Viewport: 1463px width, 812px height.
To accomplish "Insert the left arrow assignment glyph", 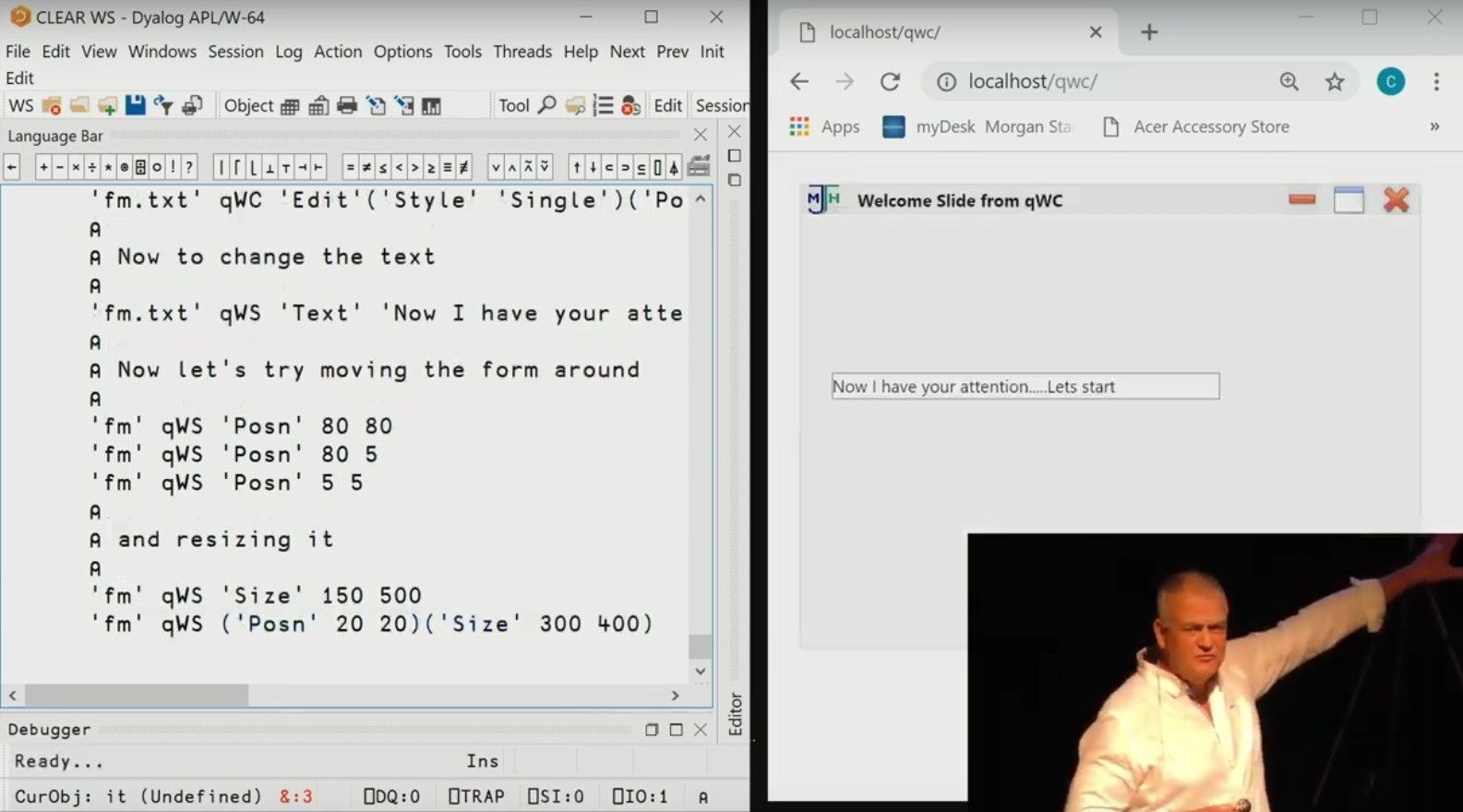I will pos(11,167).
